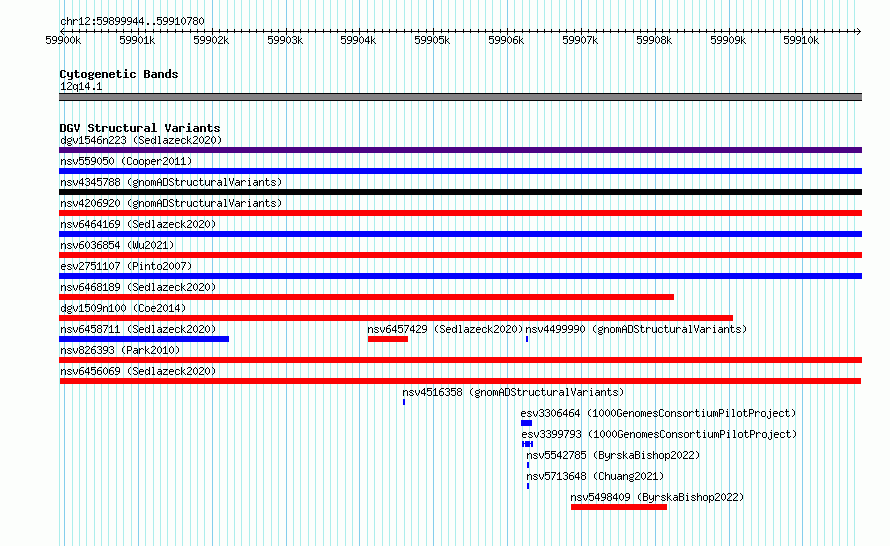This screenshot has height=546, width=890.
Task: Select the nsv6464169 (Sedlazeck2020) label
Action: [x=138, y=224]
